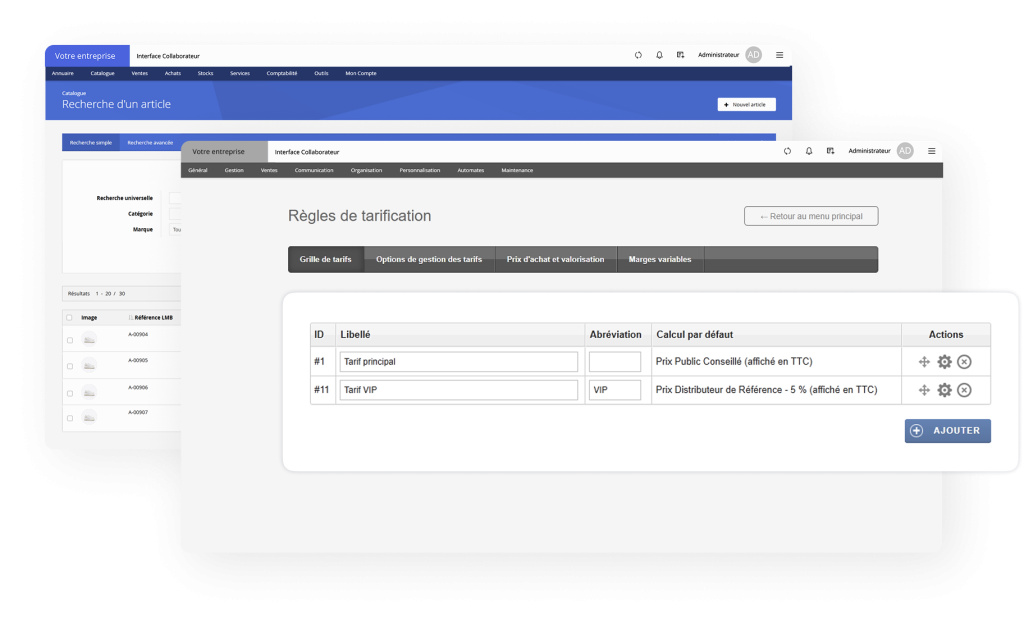Tick the checkbox for article A-00904

click(x=69, y=340)
